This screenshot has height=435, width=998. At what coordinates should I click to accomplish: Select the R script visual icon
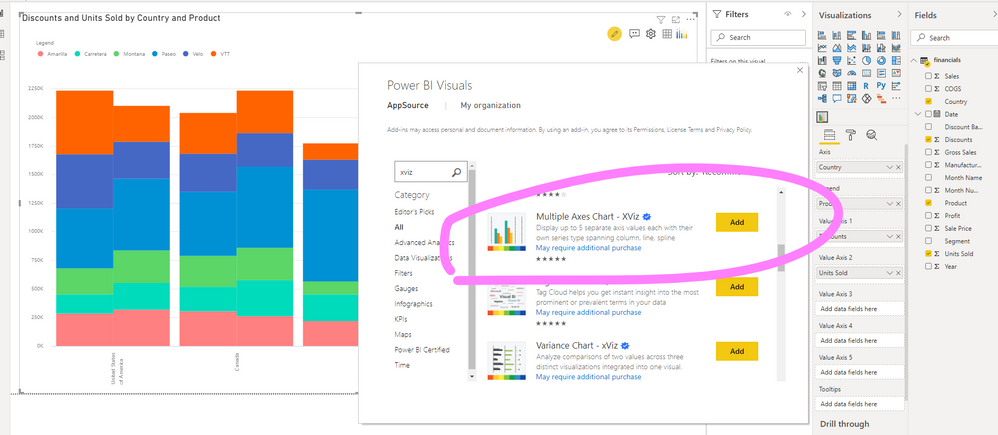[866, 85]
